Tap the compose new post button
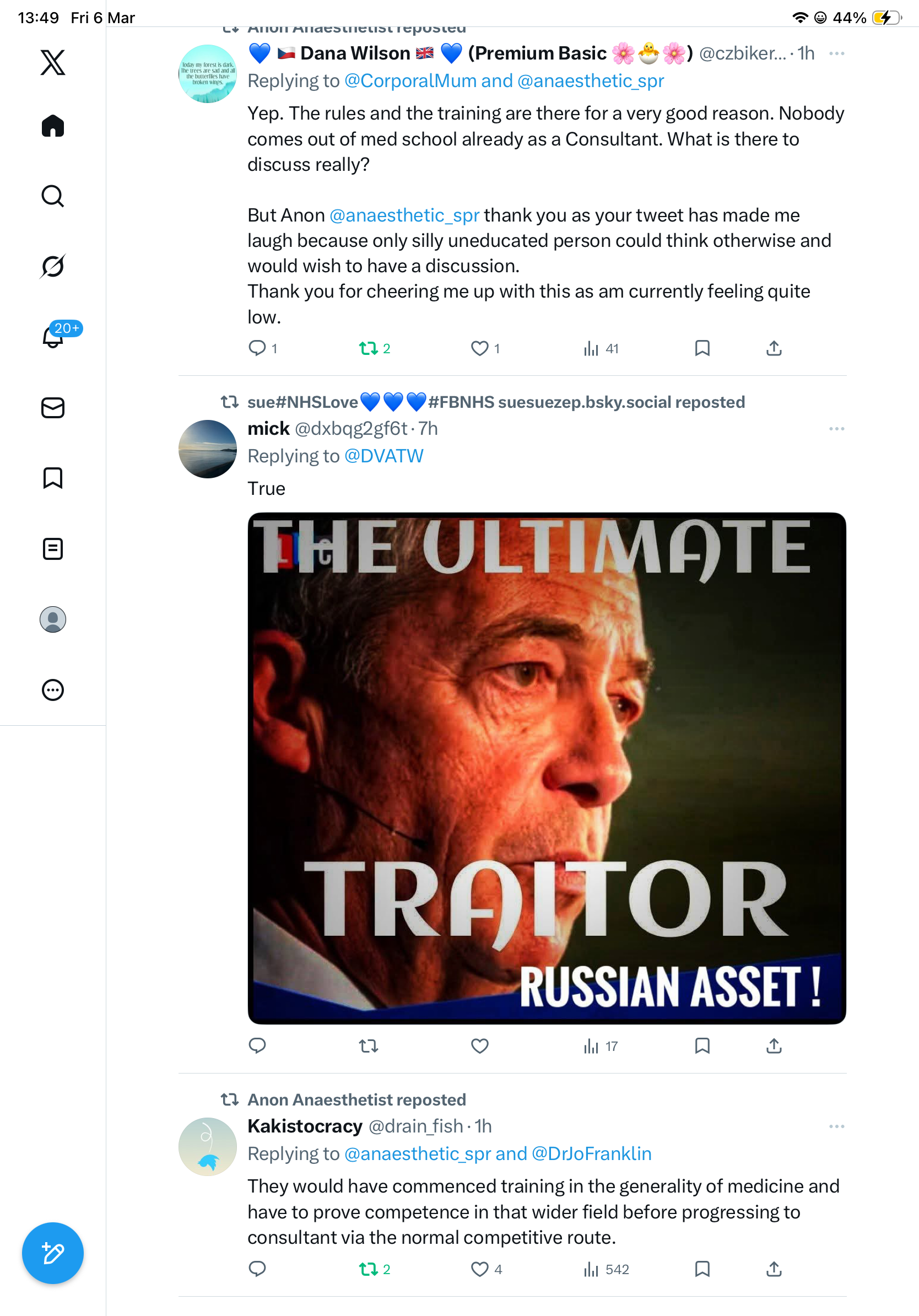Screen dimensions: 919x1316 click(53, 1253)
